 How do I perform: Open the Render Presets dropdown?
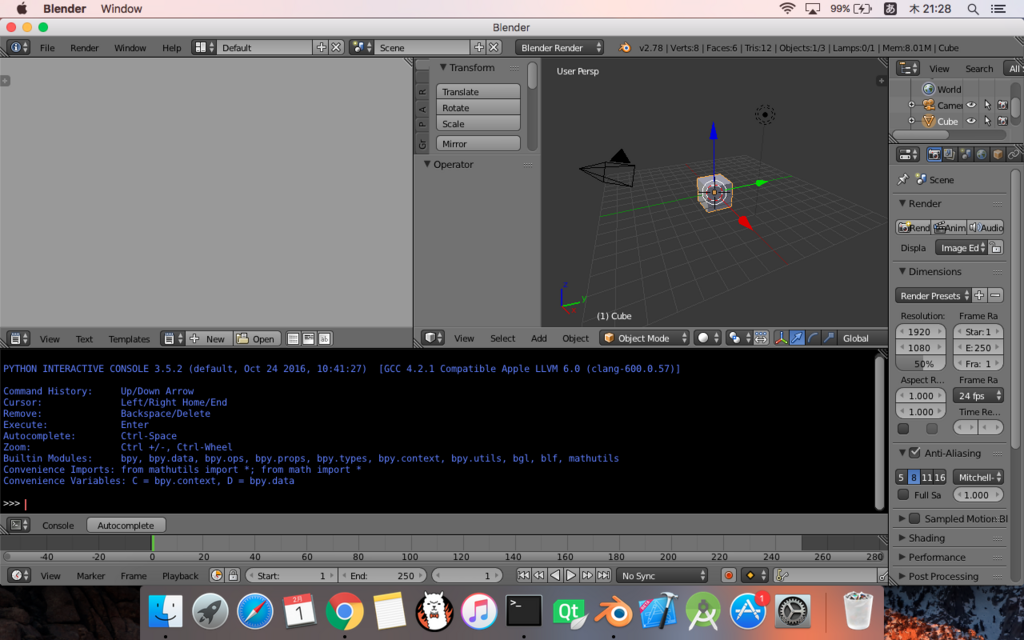(x=933, y=295)
